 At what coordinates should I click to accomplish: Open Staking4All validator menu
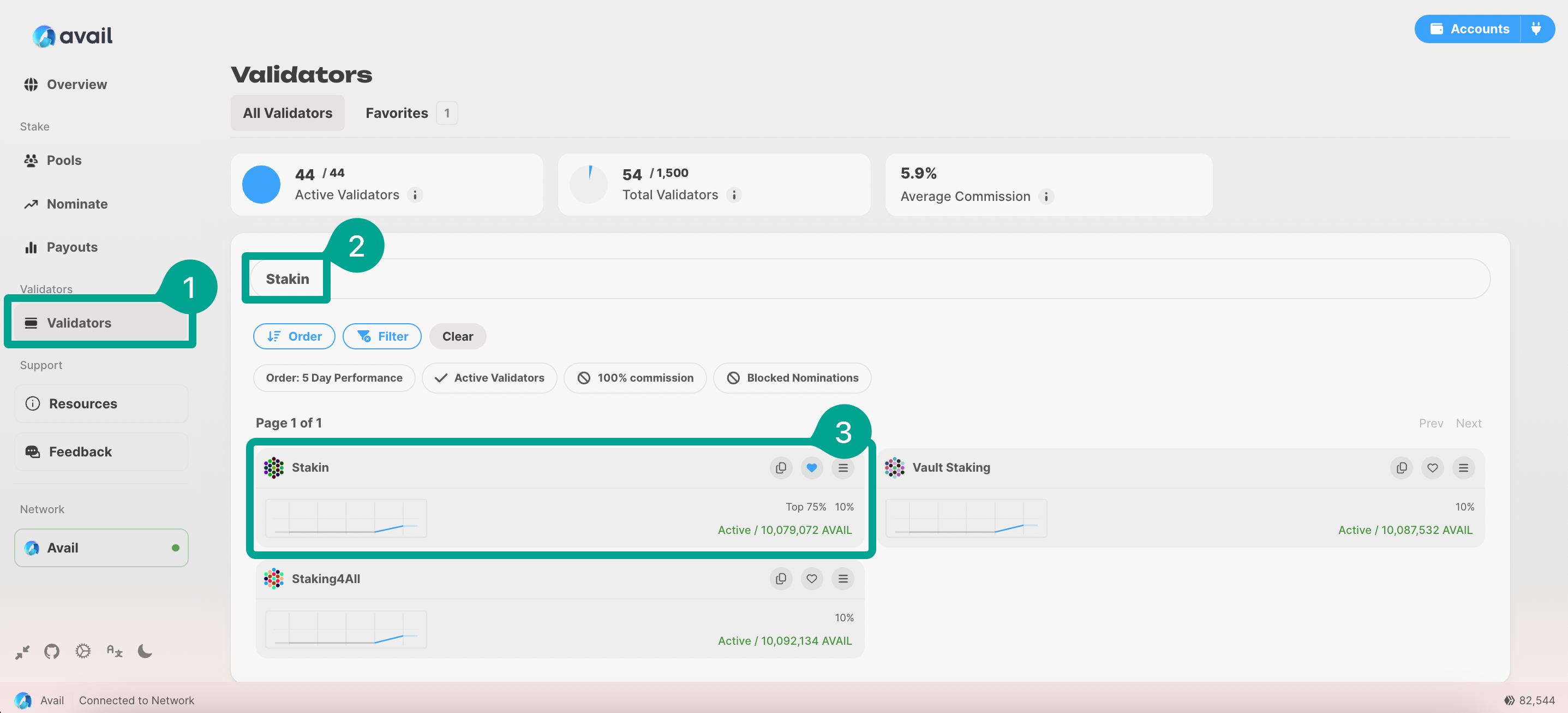point(843,579)
